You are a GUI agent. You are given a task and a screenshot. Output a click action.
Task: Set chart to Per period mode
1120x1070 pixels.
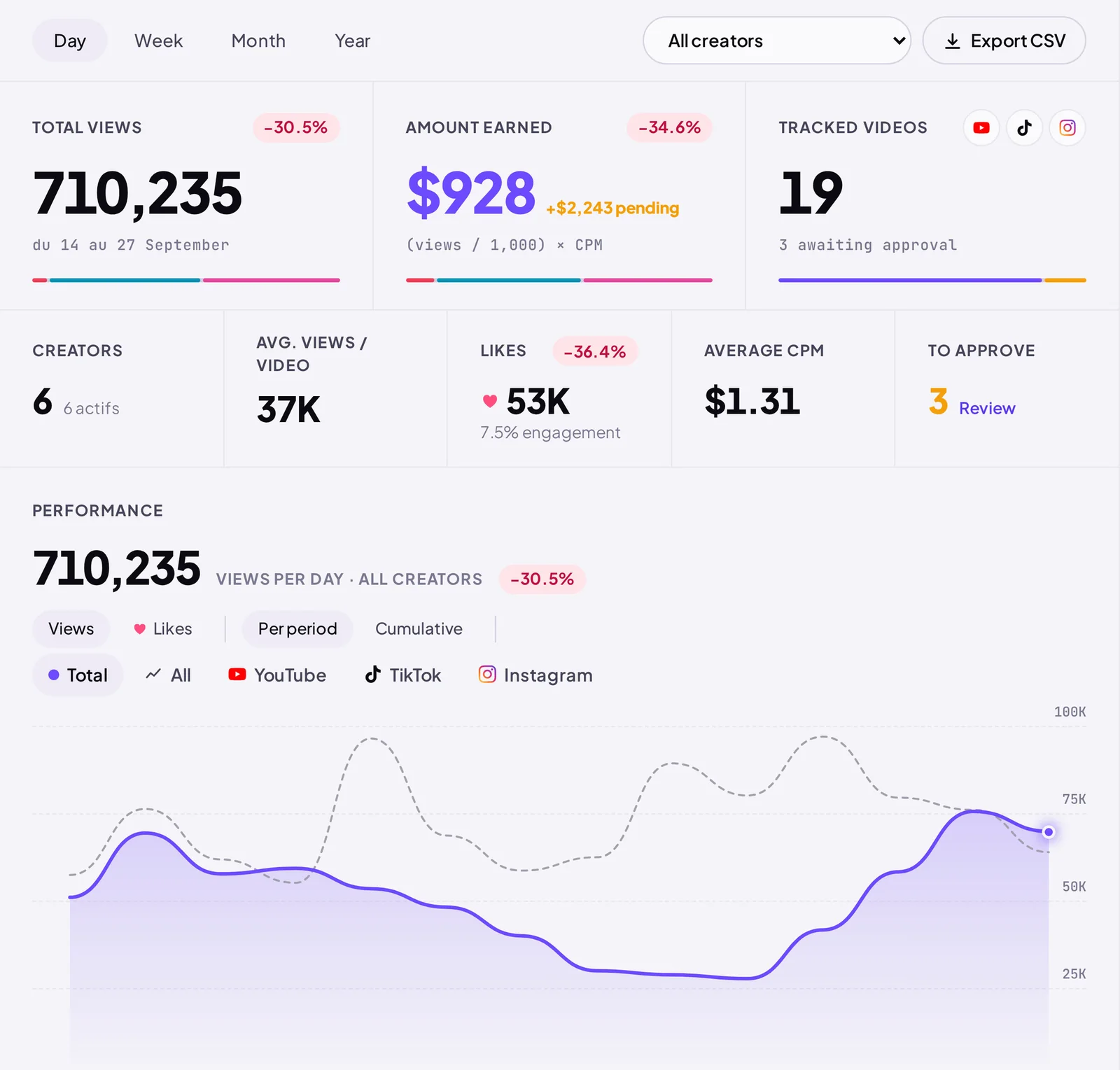[297, 628]
